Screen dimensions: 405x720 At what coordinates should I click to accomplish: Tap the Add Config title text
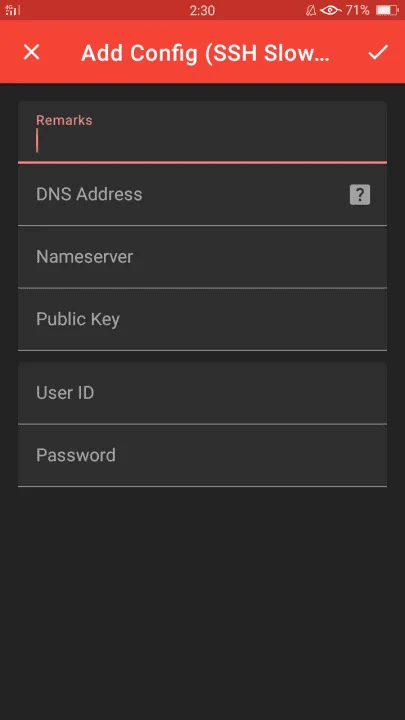tap(205, 54)
